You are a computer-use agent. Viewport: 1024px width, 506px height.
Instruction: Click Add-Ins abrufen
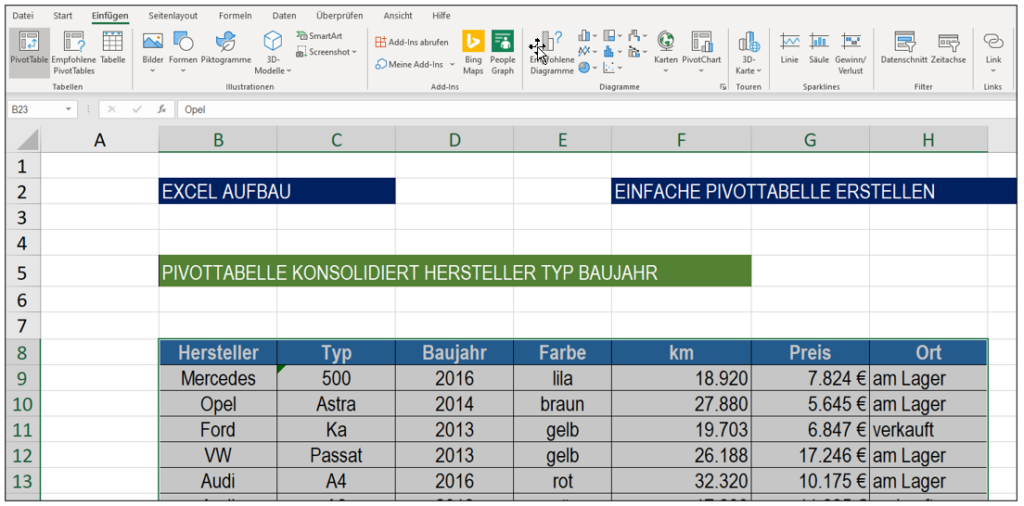pyautogui.click(x=412, y=42)
